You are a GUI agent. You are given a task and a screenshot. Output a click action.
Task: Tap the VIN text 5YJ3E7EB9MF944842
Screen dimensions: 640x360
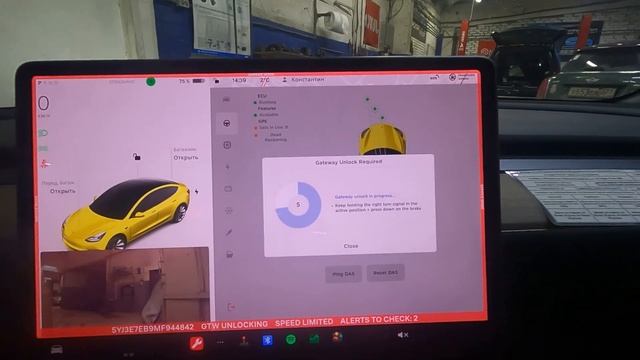coord(153,328)
